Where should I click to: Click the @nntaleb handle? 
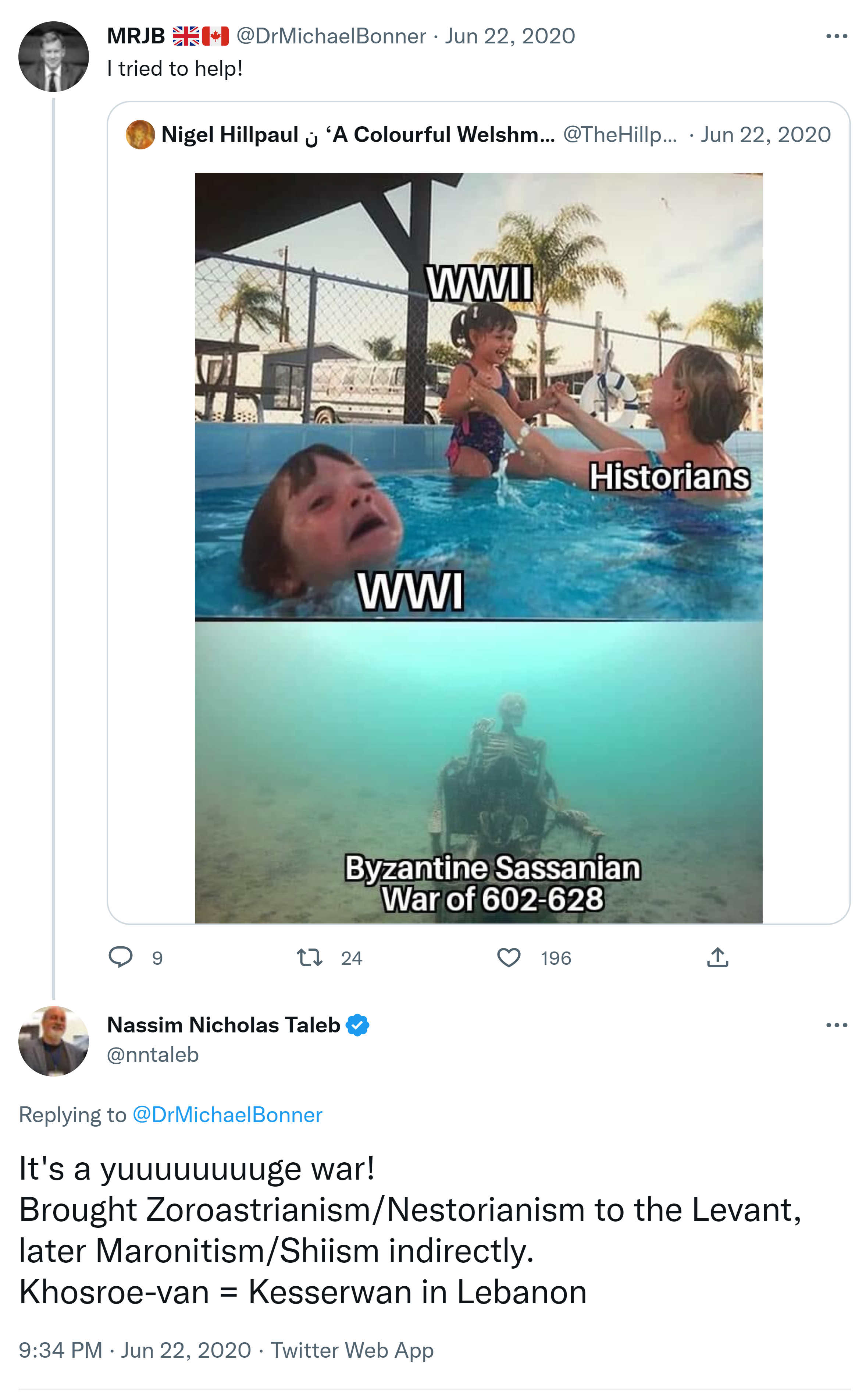pyautogui.click(x=153, y=1055)
